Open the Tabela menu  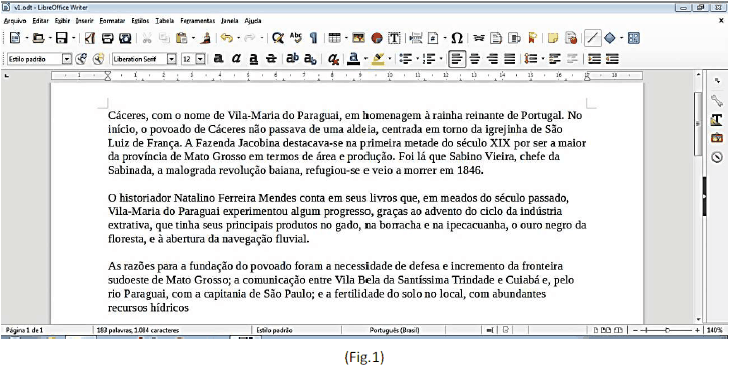165,21
